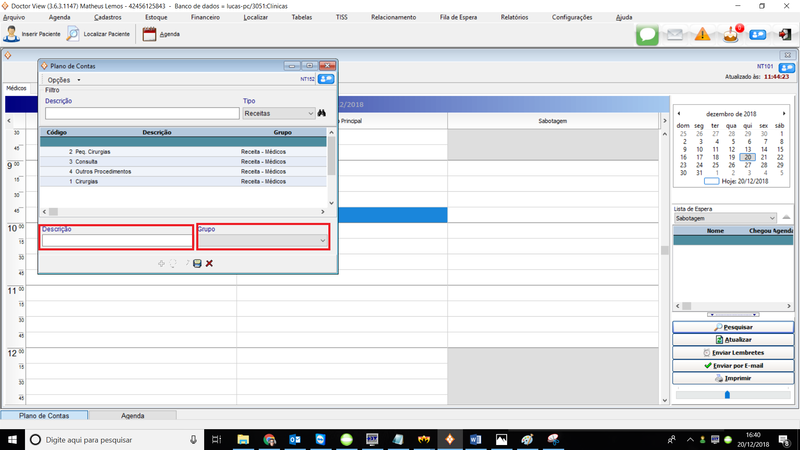Open Localizar Paciente from the toolbar

pos(73,34)
